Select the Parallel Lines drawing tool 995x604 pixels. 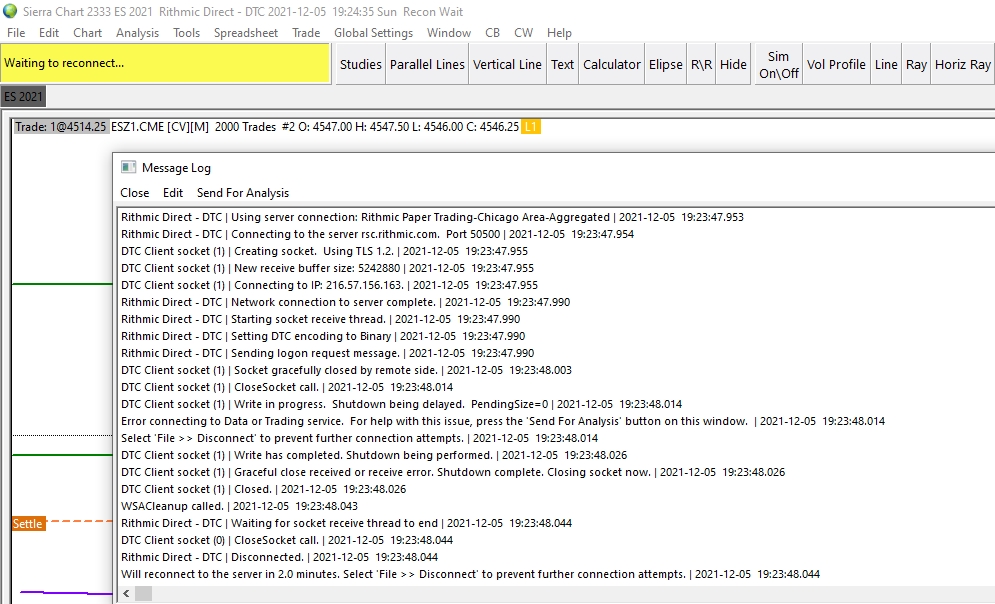[x=427, y=64]
